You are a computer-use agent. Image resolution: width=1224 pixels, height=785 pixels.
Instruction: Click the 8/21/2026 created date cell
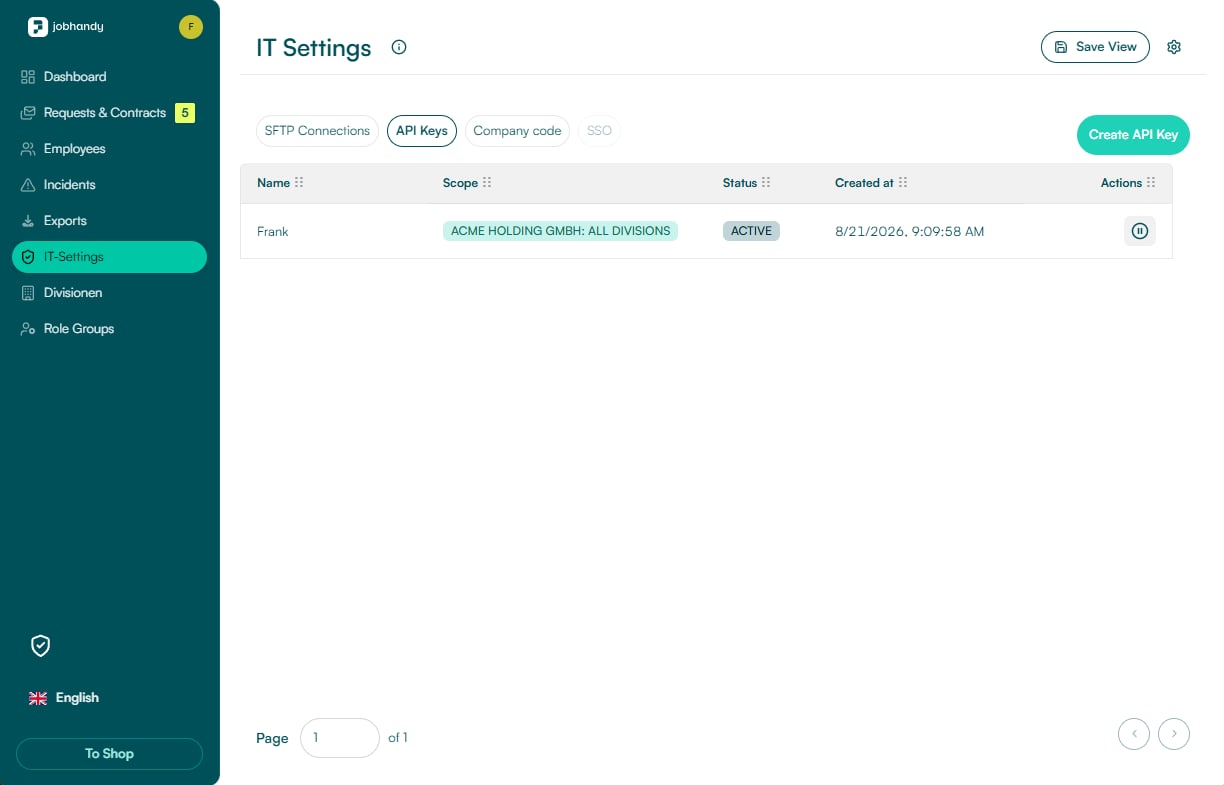[x=910, y=231]
